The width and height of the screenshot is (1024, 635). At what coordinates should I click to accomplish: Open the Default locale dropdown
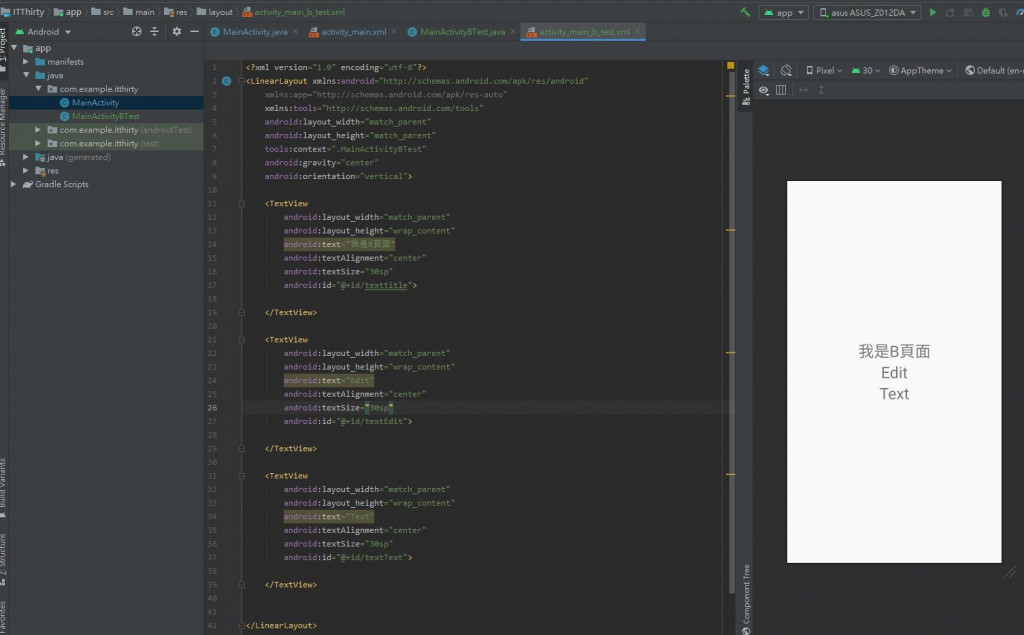tap(994, 71)
